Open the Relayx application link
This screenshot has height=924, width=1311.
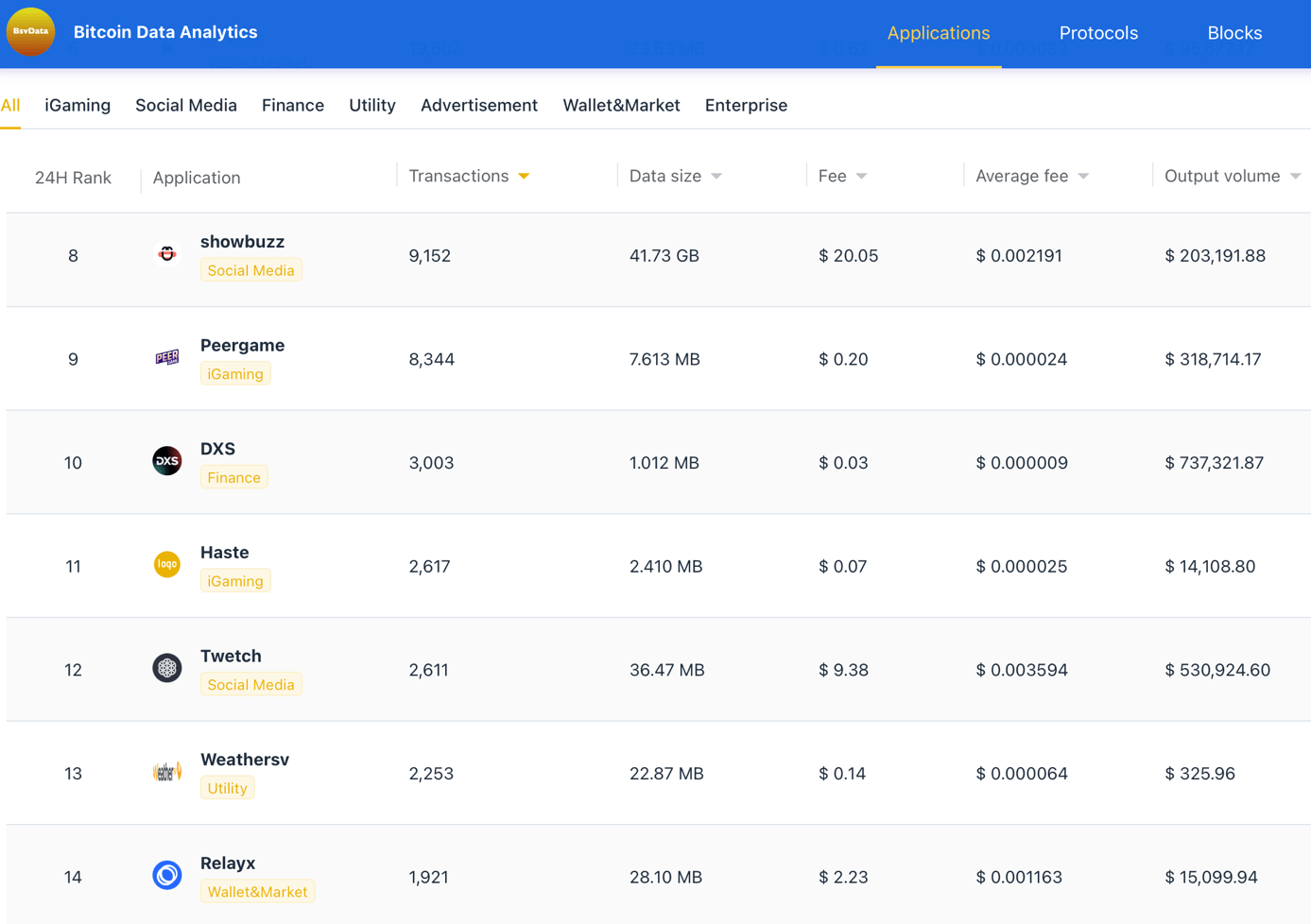click(228, 864)
